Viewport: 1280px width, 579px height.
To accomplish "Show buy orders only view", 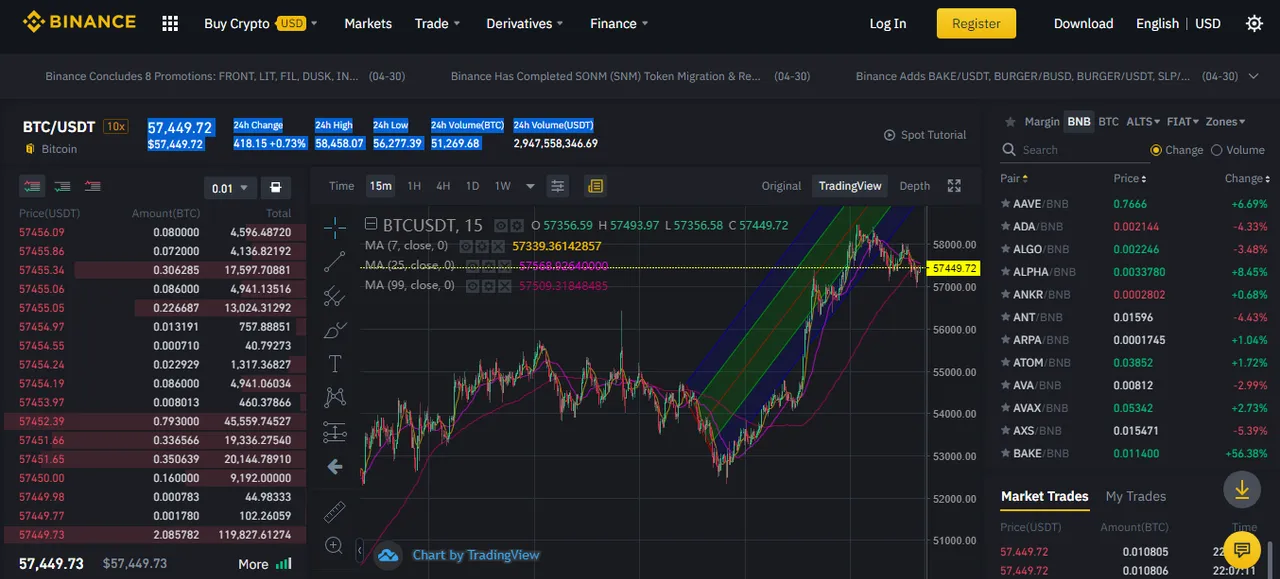I will (62, 186).
